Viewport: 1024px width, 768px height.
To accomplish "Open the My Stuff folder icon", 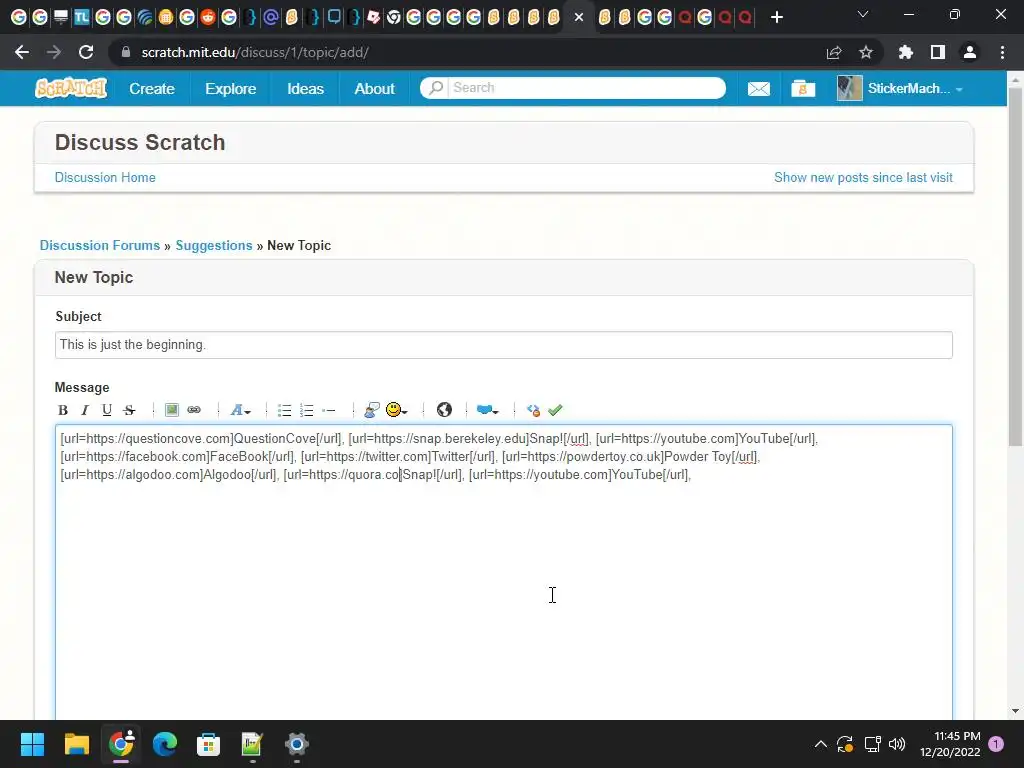I will click(x=803, y=89).
